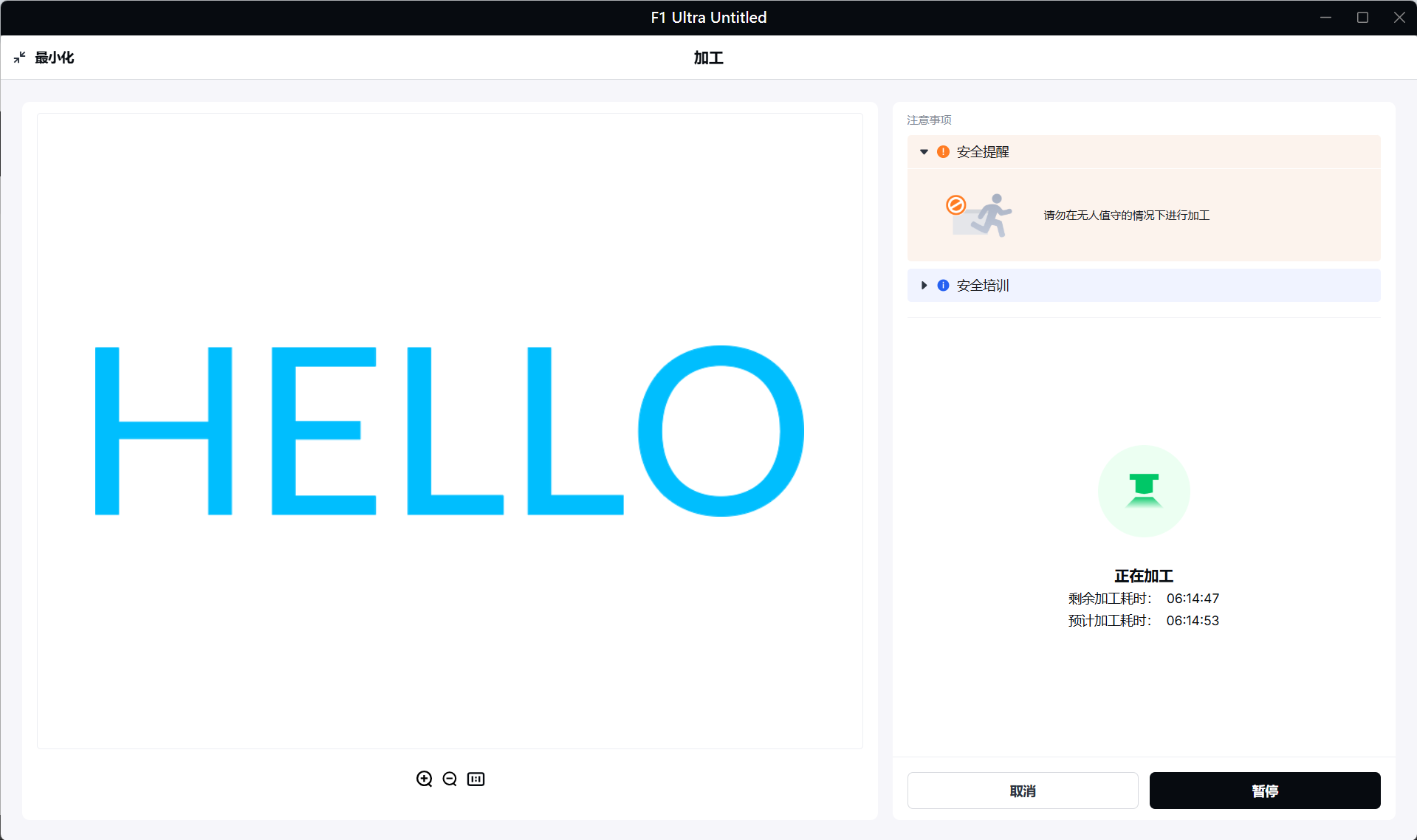Reset preview to 1:1 scale
1417x840 pixels.
tap(476, 779)
